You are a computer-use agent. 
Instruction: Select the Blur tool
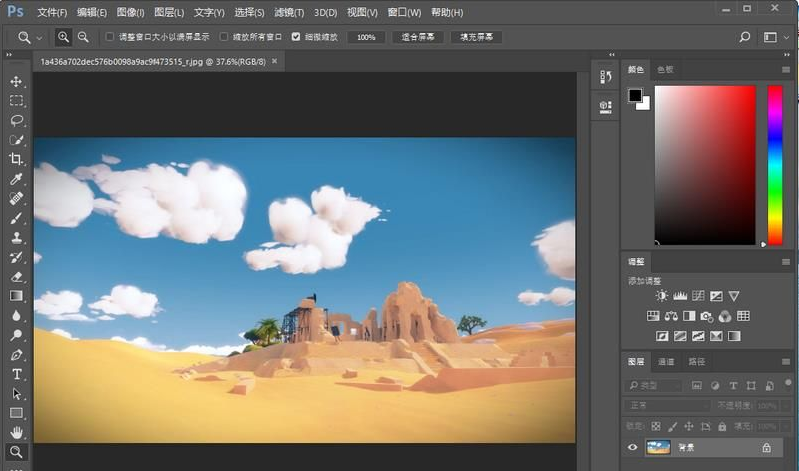coord(16,316)
